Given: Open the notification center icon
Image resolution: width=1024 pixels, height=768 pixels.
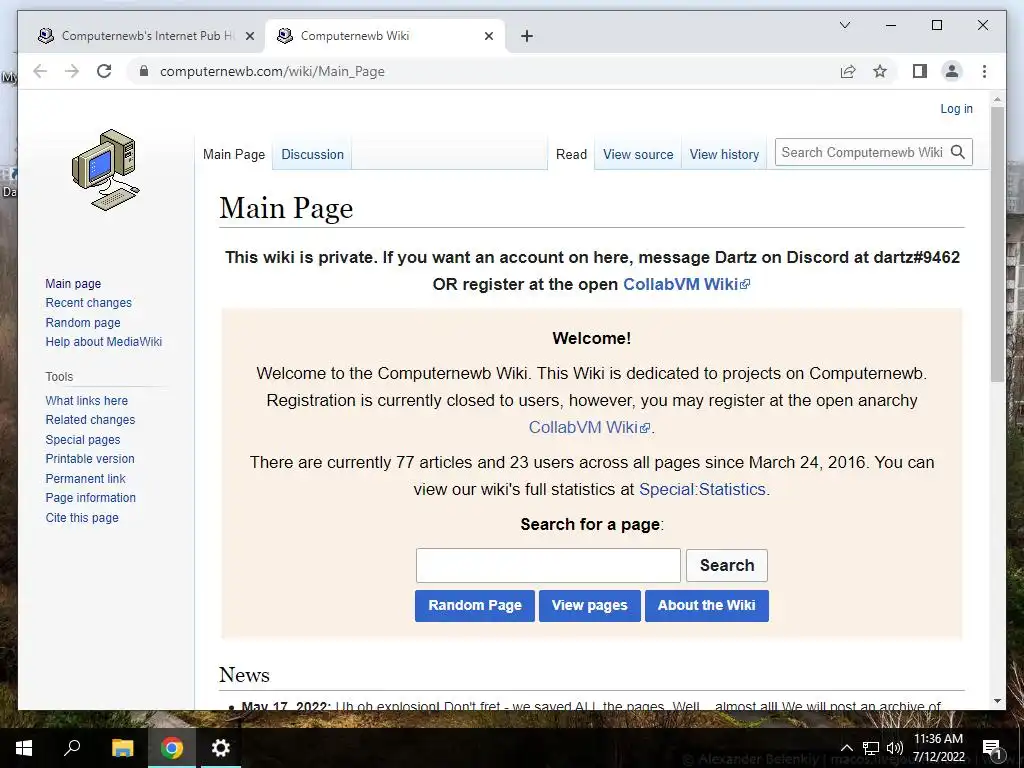Looking at the screenshot, I should pyautogui.click(x=992, y=748).
